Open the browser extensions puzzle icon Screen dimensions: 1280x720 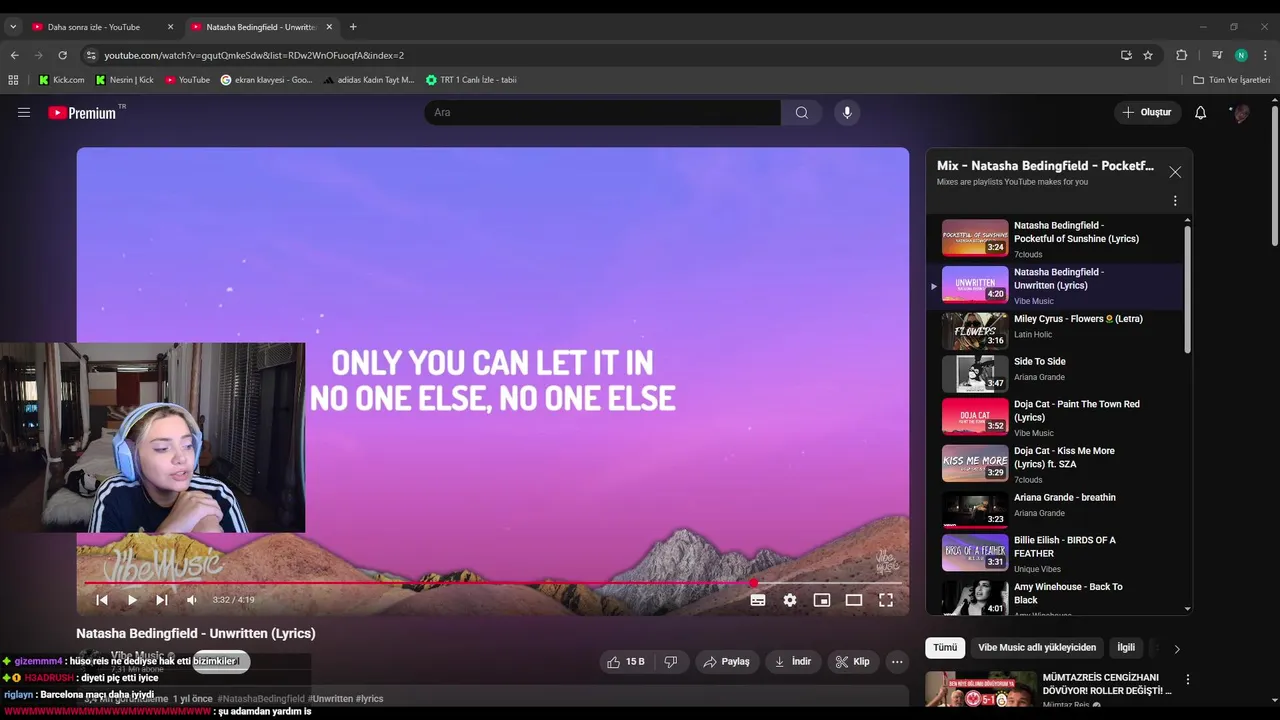click(1181, 55)
